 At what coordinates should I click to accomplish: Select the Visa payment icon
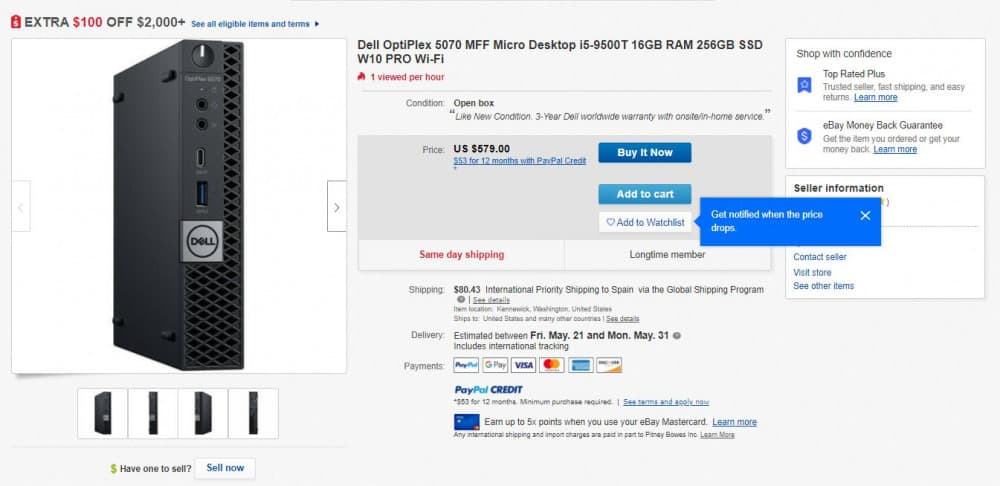(x=524, y=365)
